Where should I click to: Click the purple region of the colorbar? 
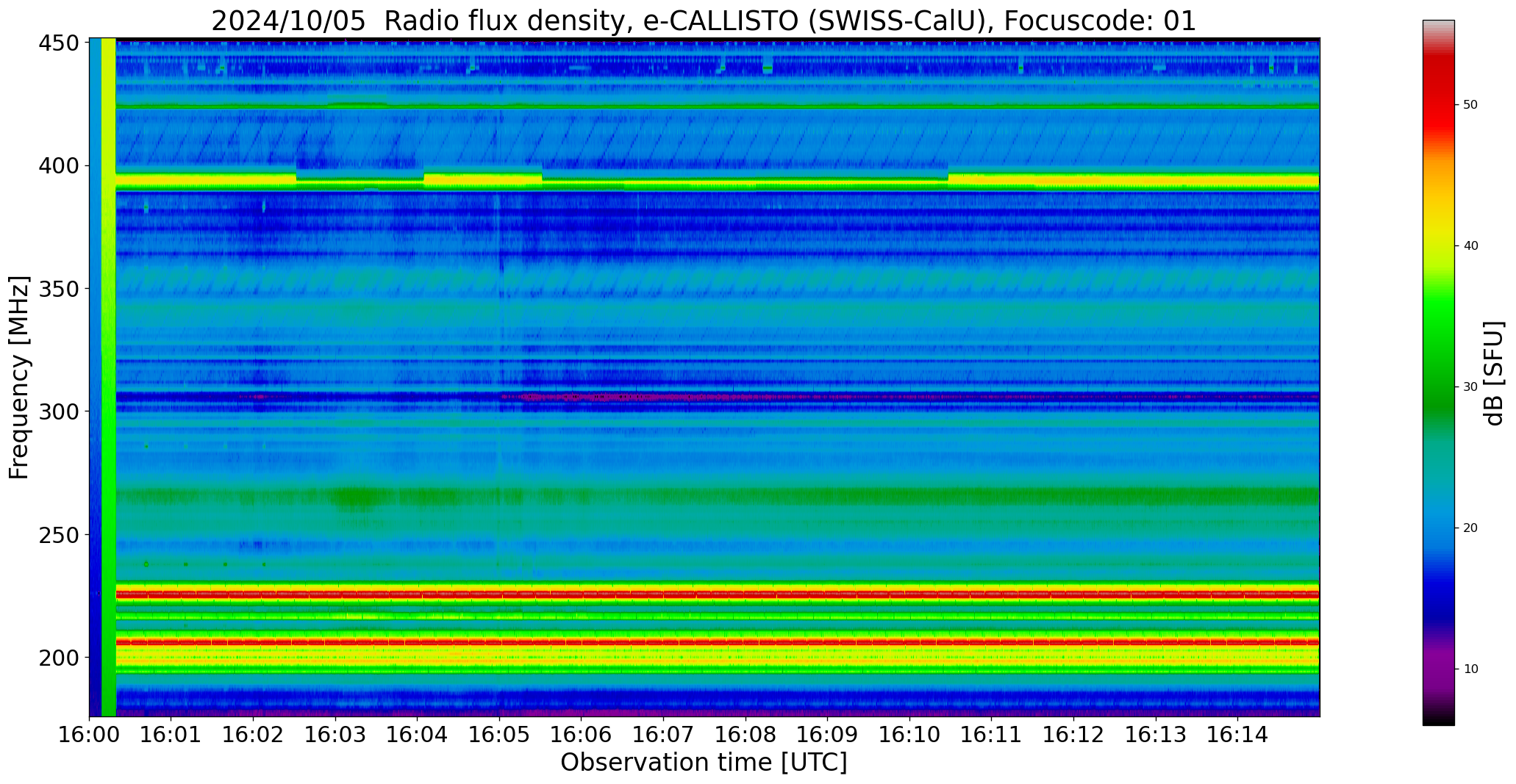coord(1438,669)
